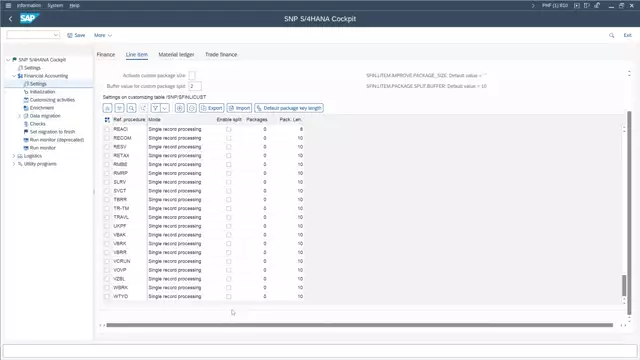Viewport: 640px width, 360px height.
Task: Click the table vertical scrollbar thumb
Action: [624, 285]
